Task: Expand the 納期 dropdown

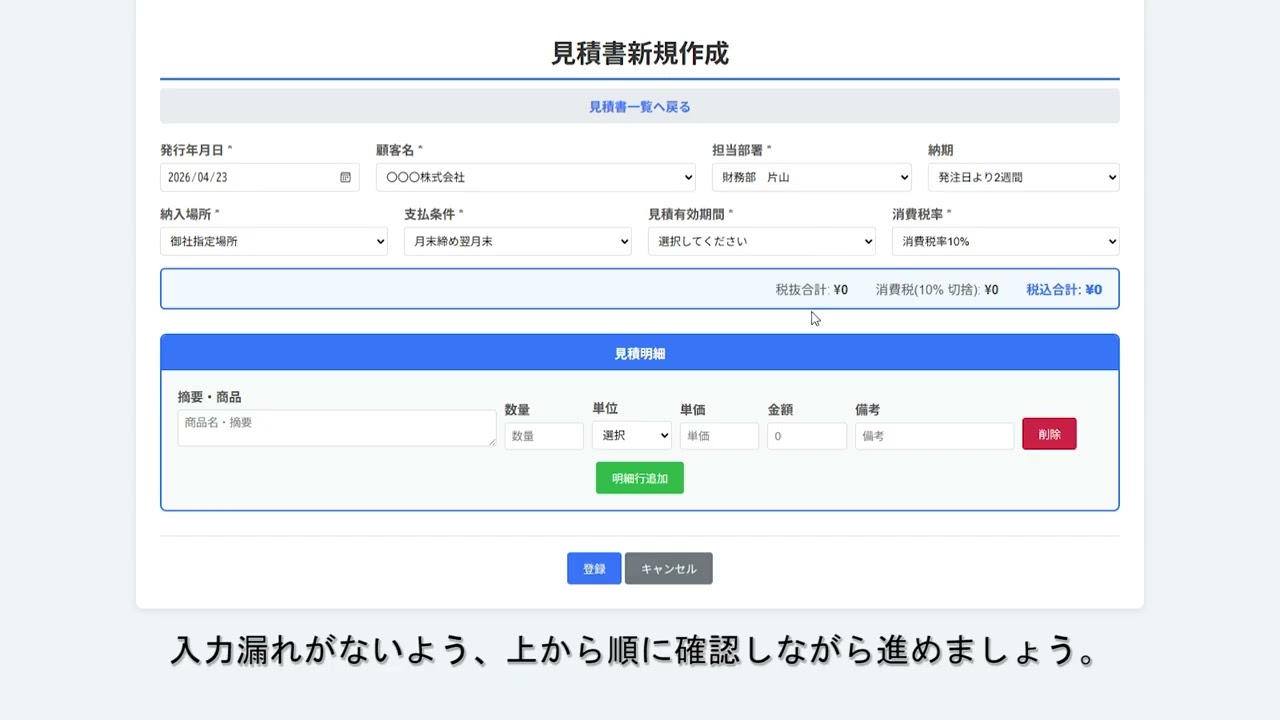Action: 1023,177
